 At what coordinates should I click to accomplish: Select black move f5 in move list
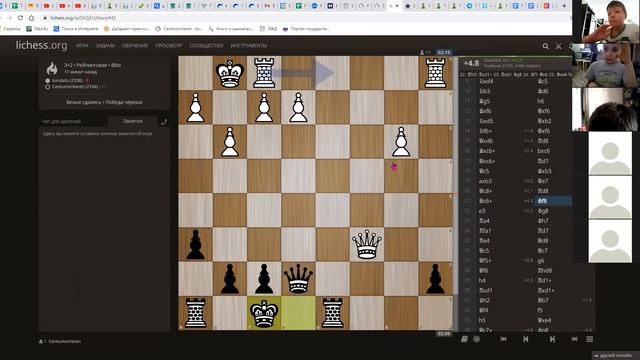click(540, 310)
